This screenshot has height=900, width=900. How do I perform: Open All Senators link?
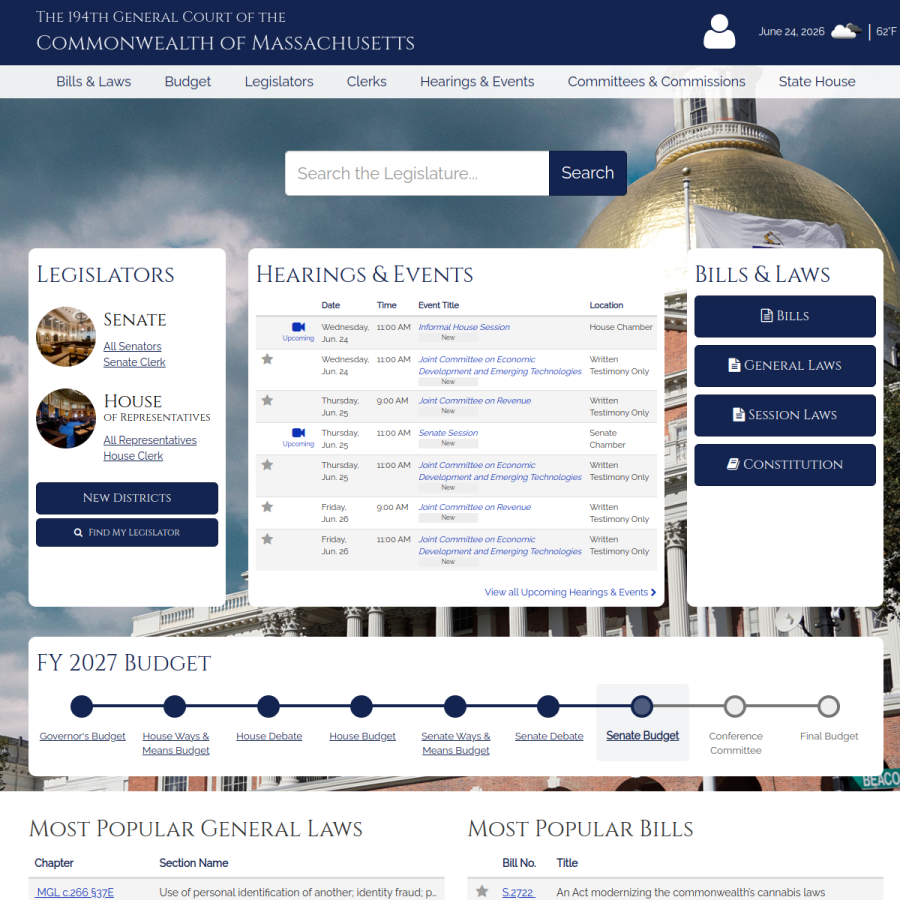point(132,346)
